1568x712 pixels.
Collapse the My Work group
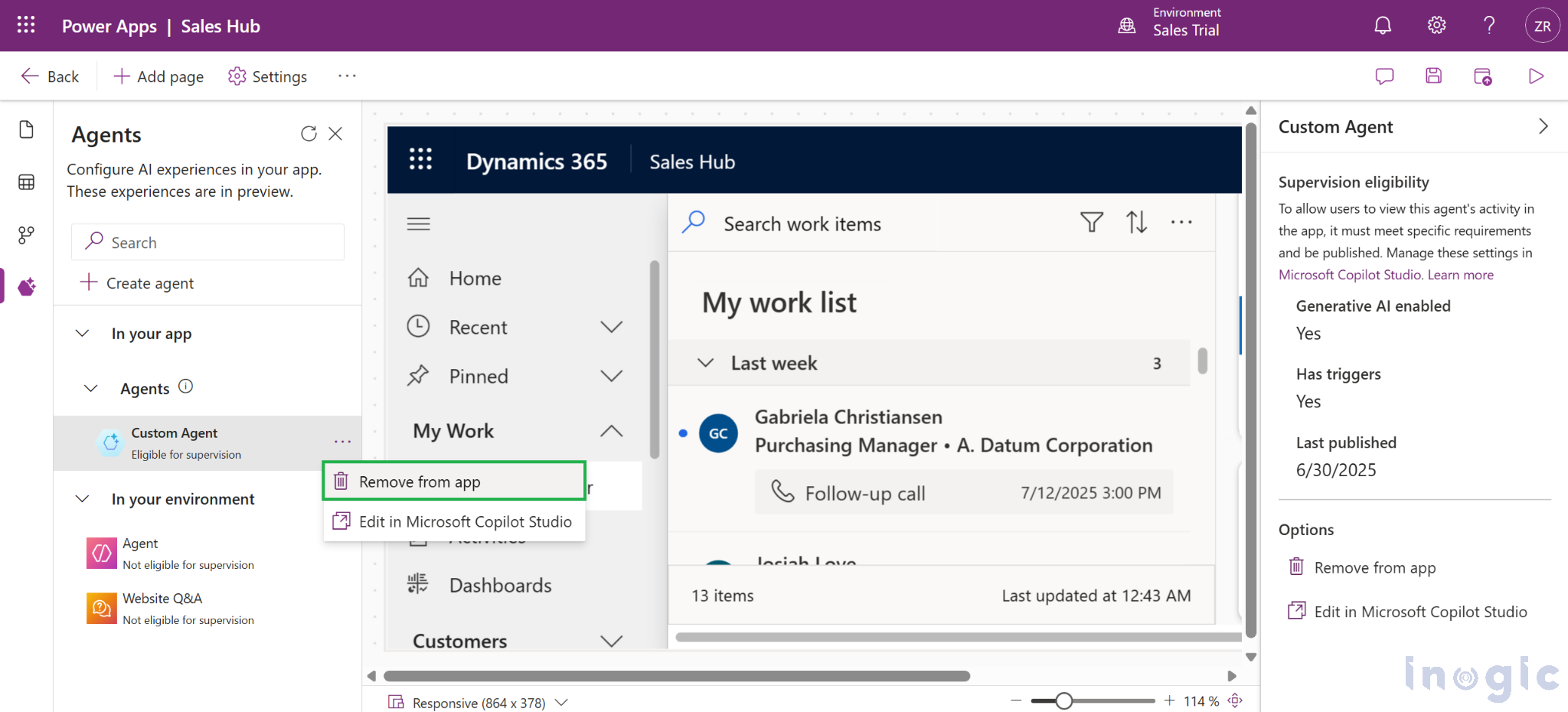611,431
